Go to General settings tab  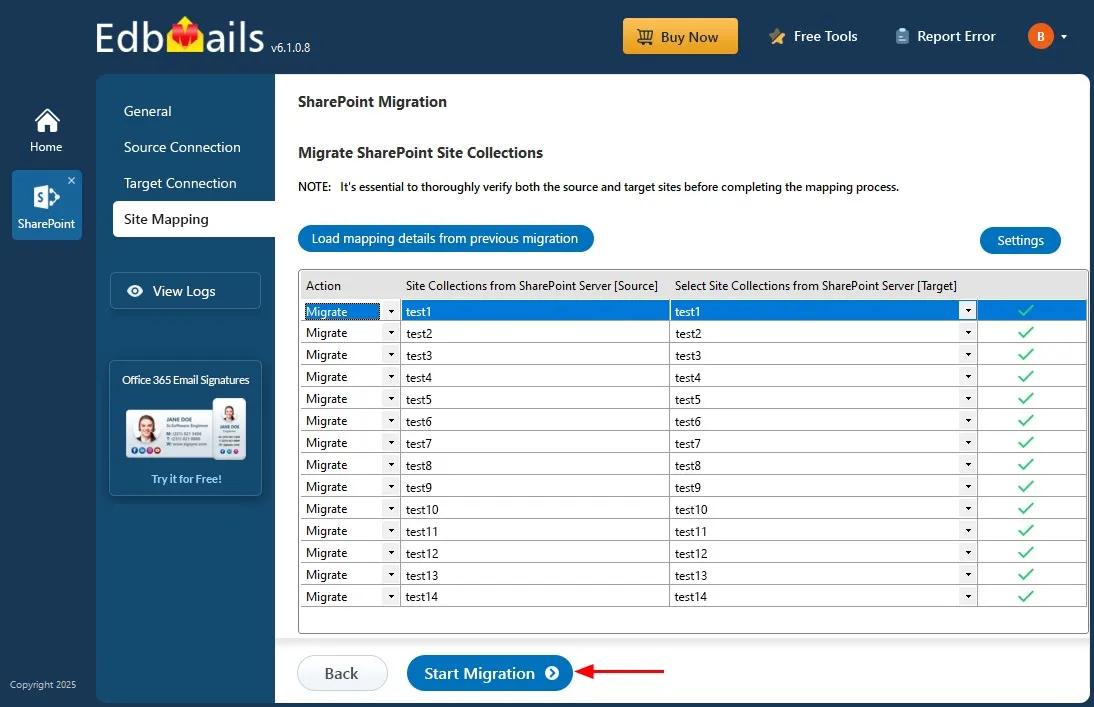(x=147, y=111)
